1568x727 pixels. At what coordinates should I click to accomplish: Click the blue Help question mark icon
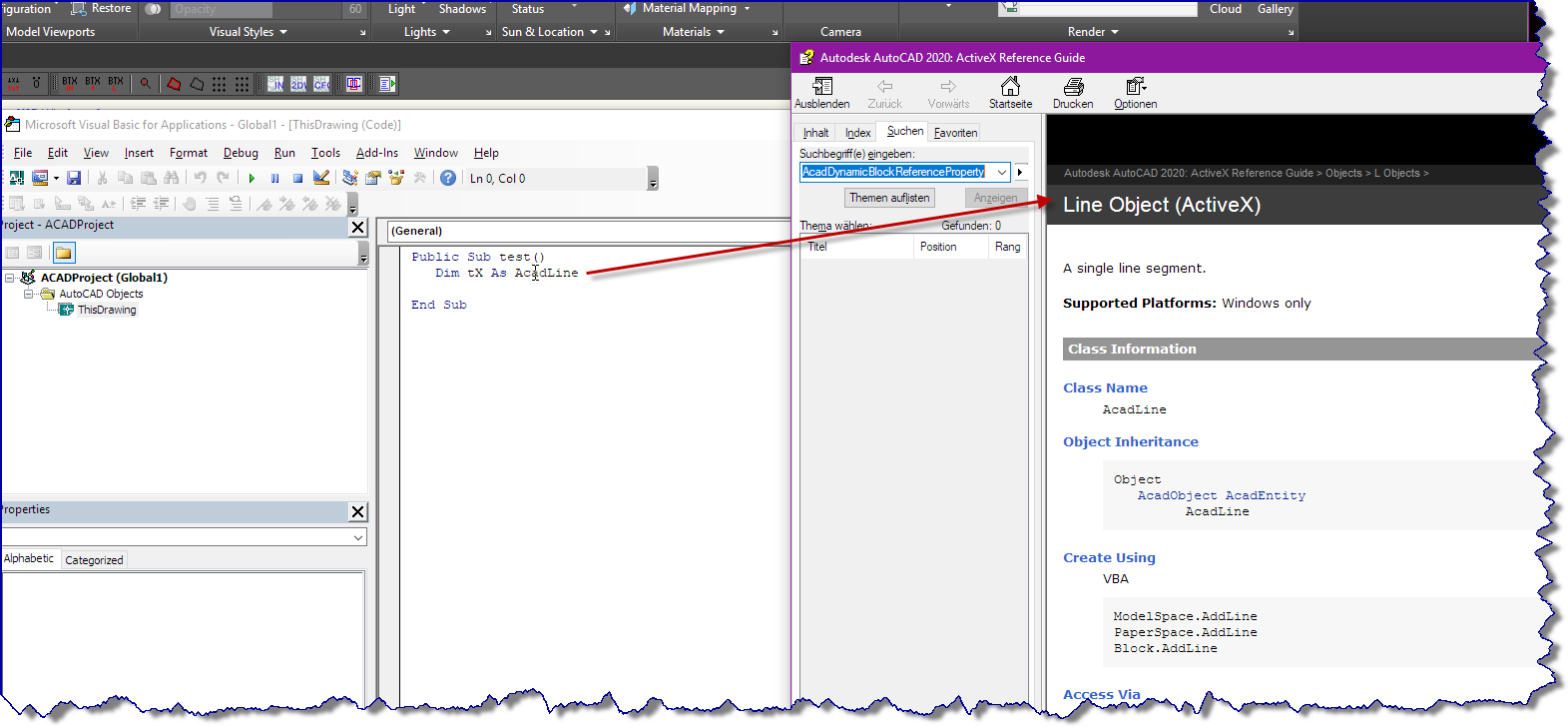point(448,178)
